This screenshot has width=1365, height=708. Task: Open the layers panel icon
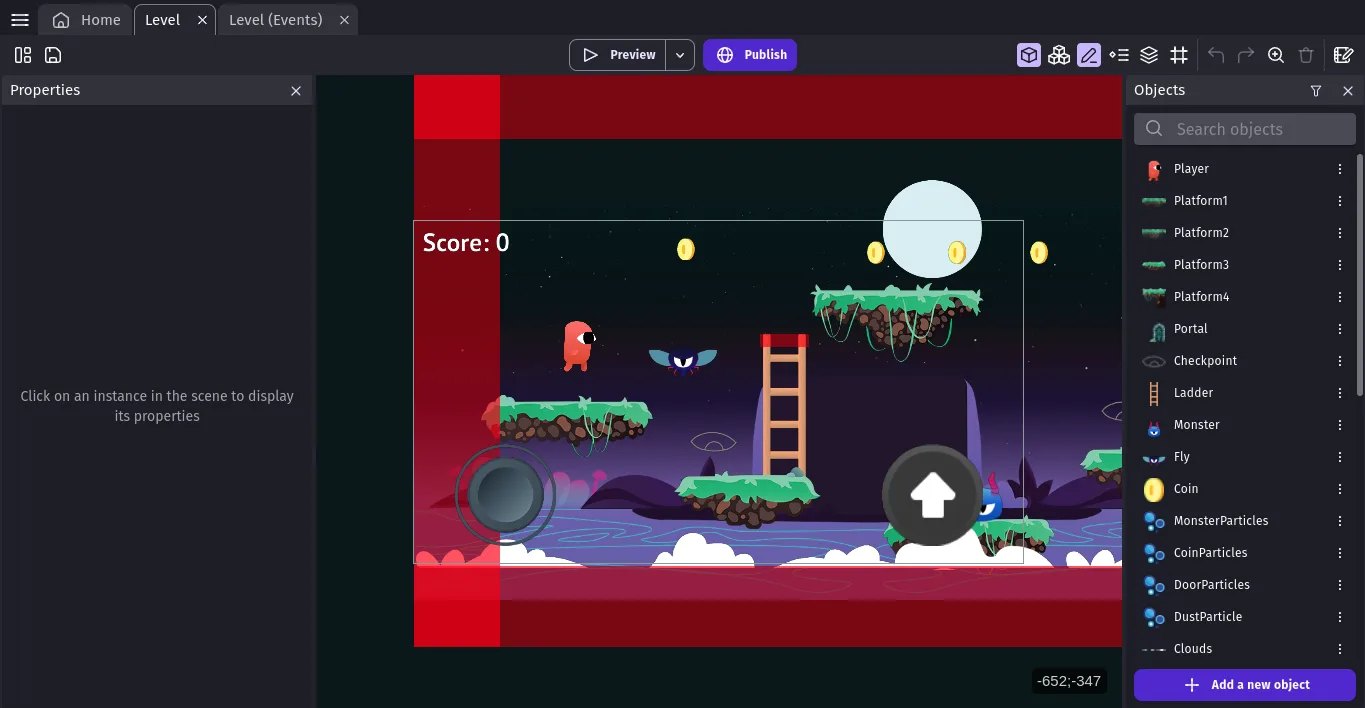[x=1149, y=55]
